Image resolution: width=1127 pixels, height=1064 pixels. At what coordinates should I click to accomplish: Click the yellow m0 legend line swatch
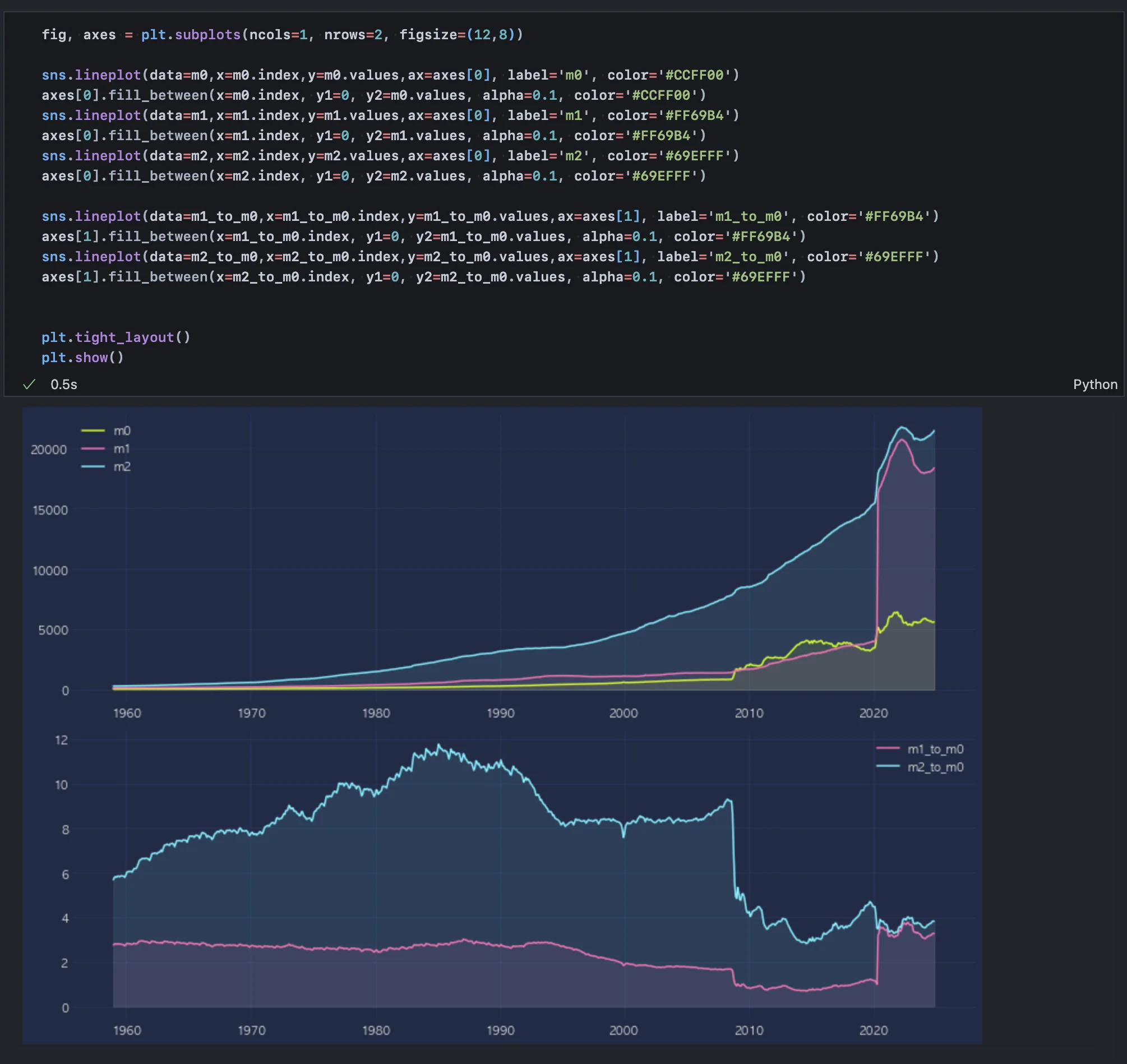tap(93, 431)
